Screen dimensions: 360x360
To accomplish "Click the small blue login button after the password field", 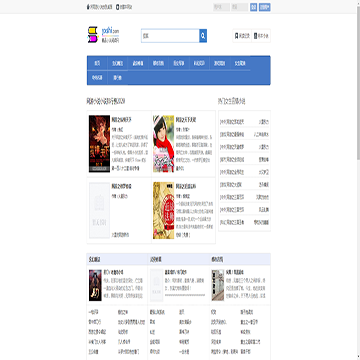I will tap(253, 7).
